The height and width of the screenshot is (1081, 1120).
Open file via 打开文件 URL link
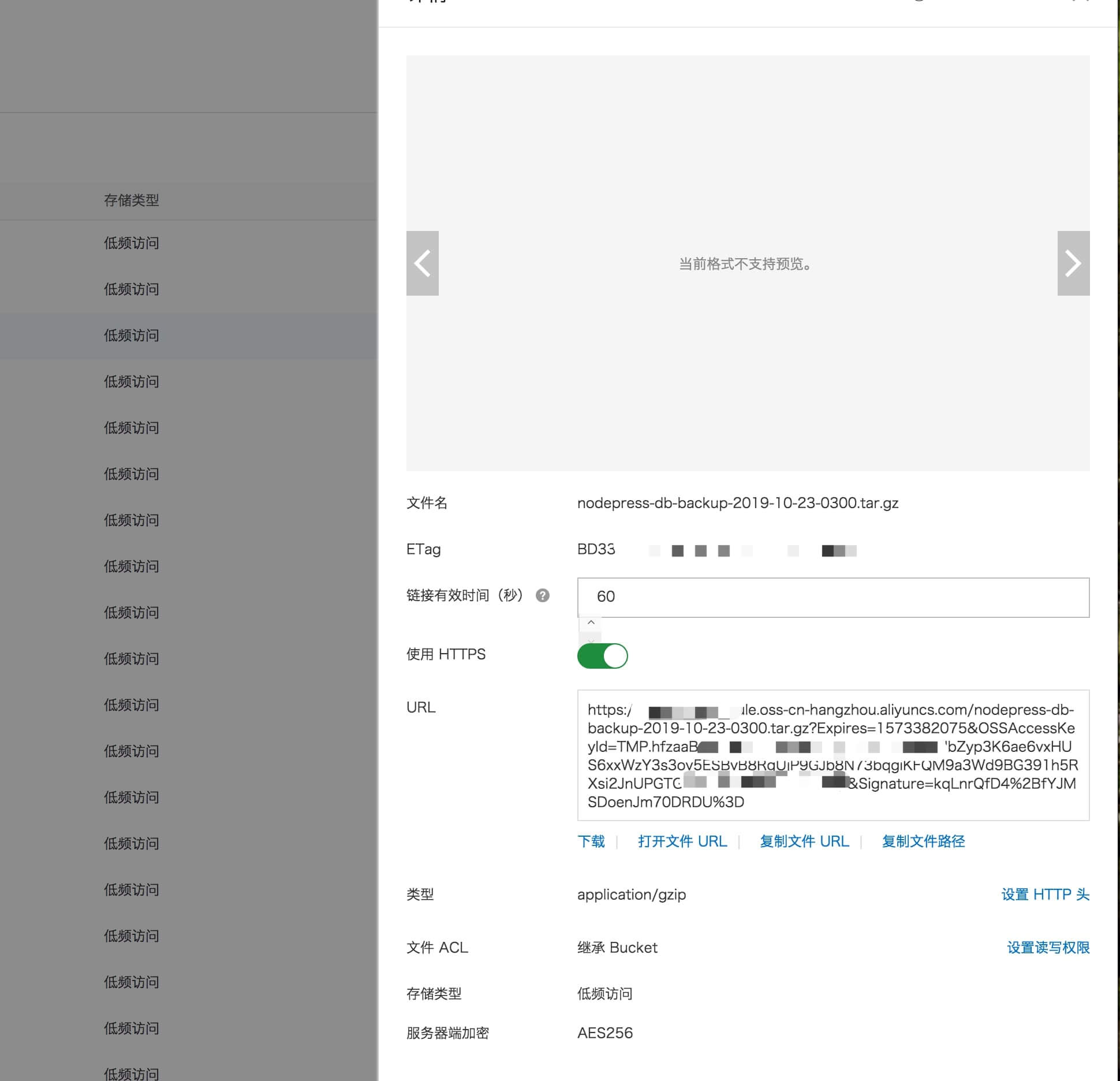682,841
